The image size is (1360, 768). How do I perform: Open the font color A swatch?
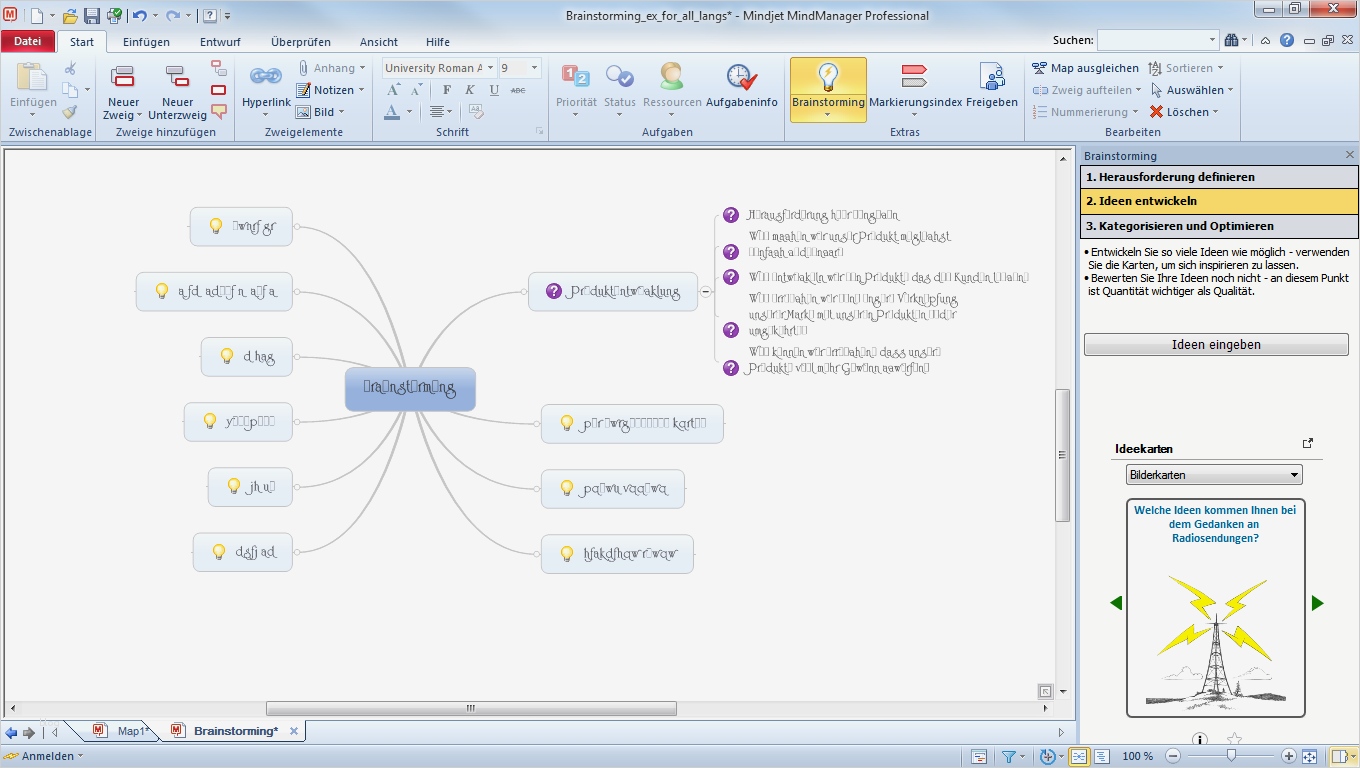pos(392,112)
